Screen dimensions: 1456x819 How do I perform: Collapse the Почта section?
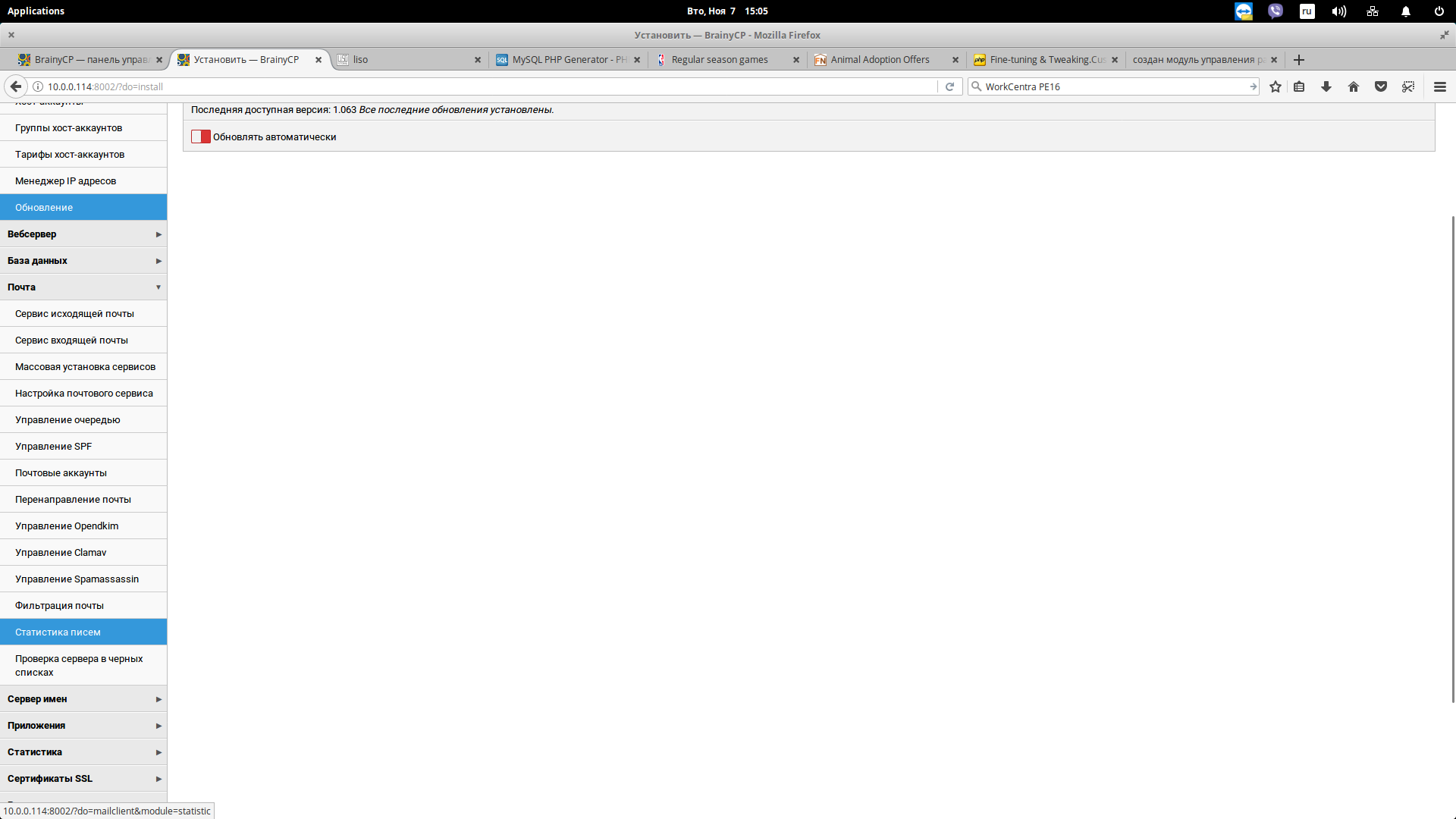[83, 287]
